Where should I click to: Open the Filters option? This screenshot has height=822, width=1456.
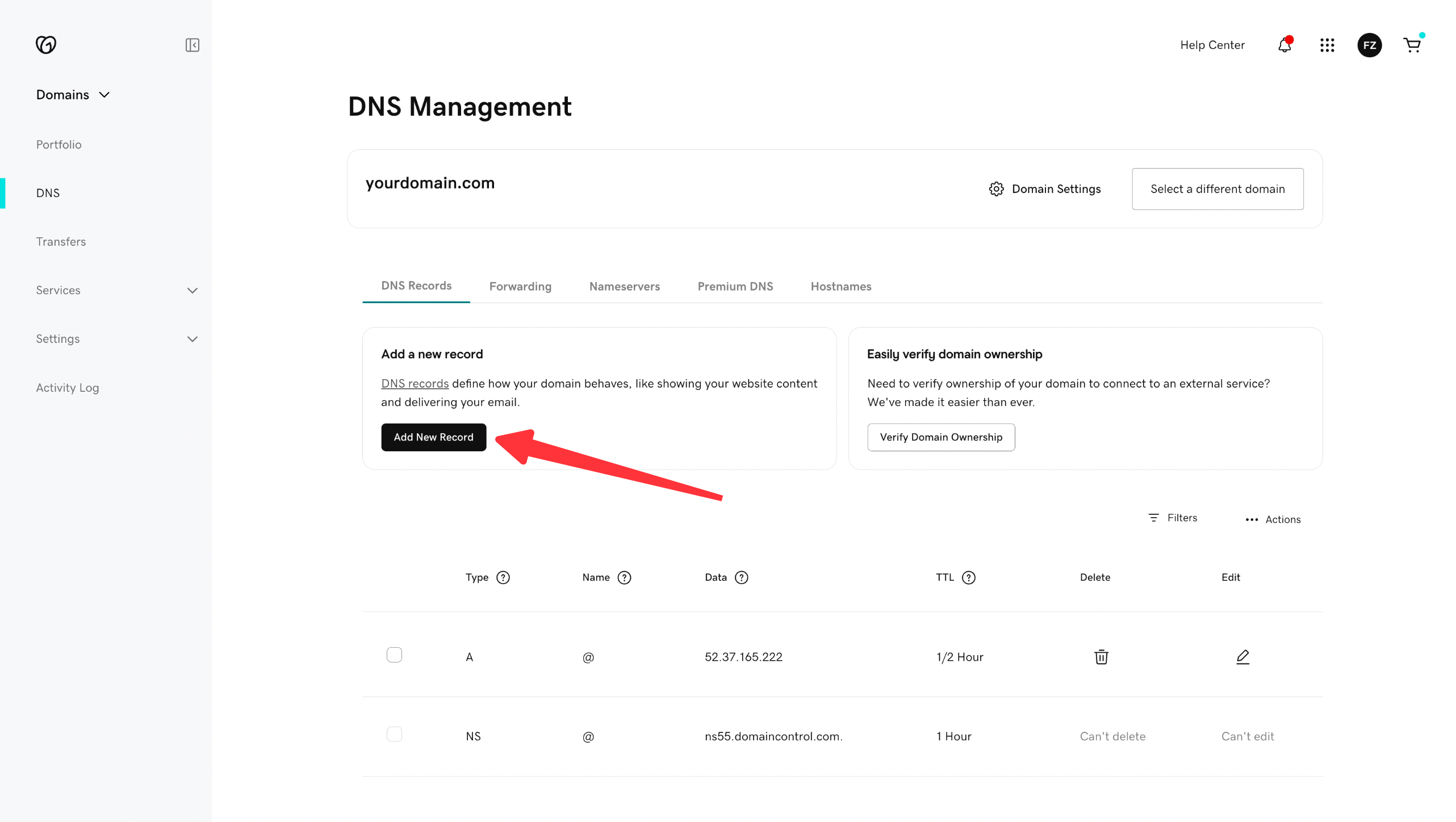1173,518
